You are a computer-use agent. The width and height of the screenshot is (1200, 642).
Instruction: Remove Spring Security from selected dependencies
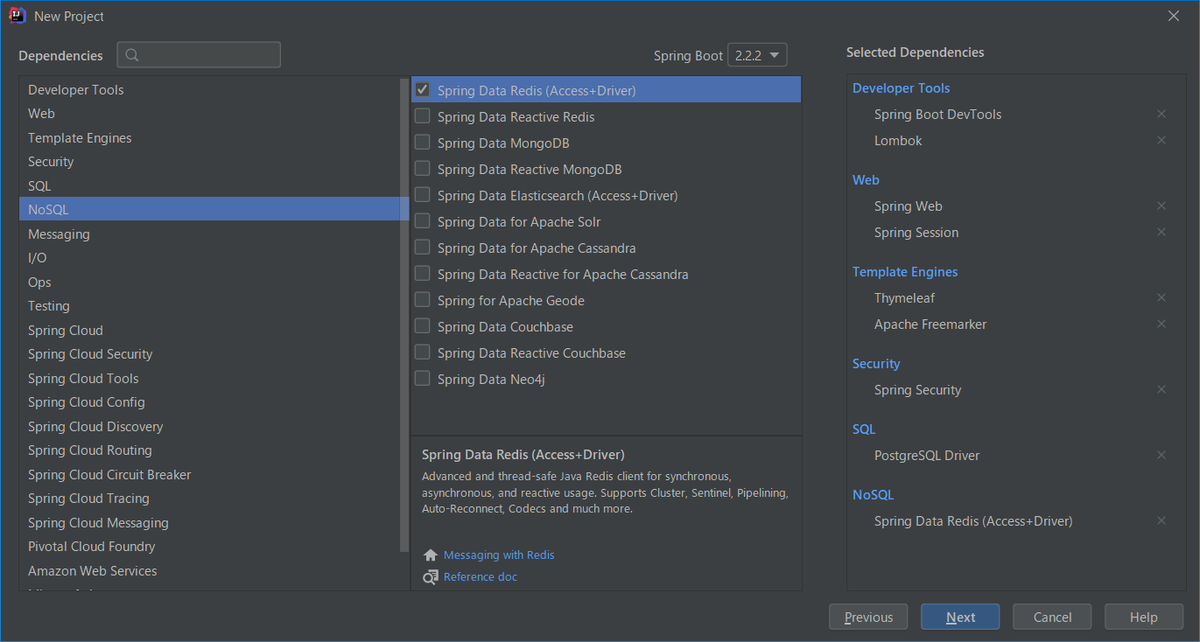point(1161,390)
